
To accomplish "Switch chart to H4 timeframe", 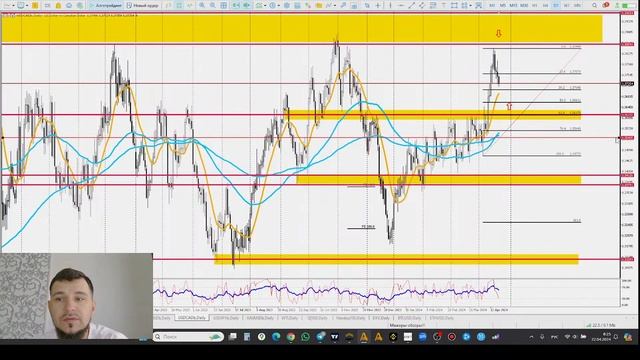I will (545, 6).
